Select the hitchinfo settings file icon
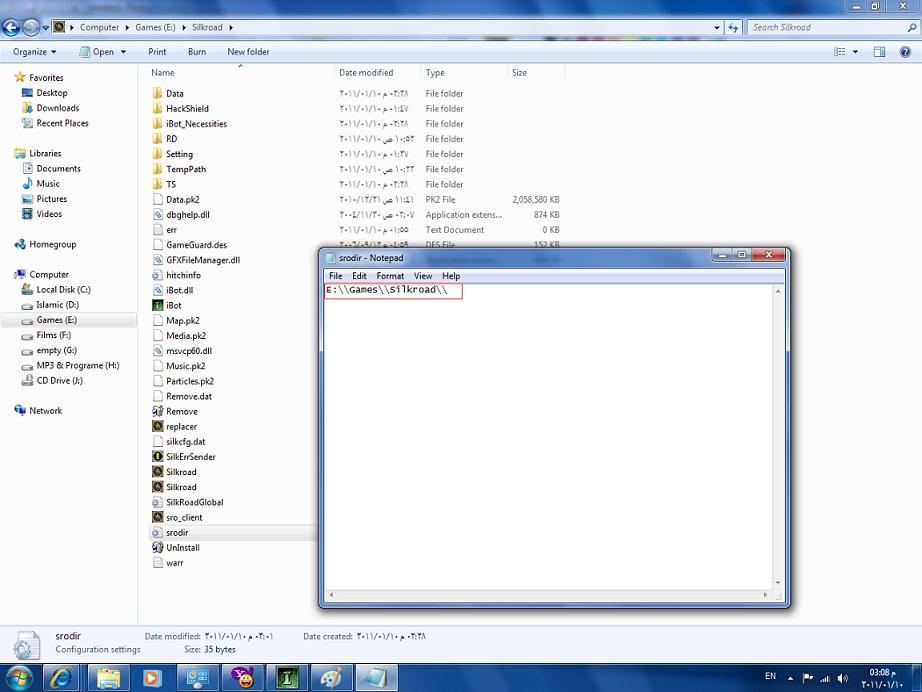922x692 pixels. click(x=157, y=275)
